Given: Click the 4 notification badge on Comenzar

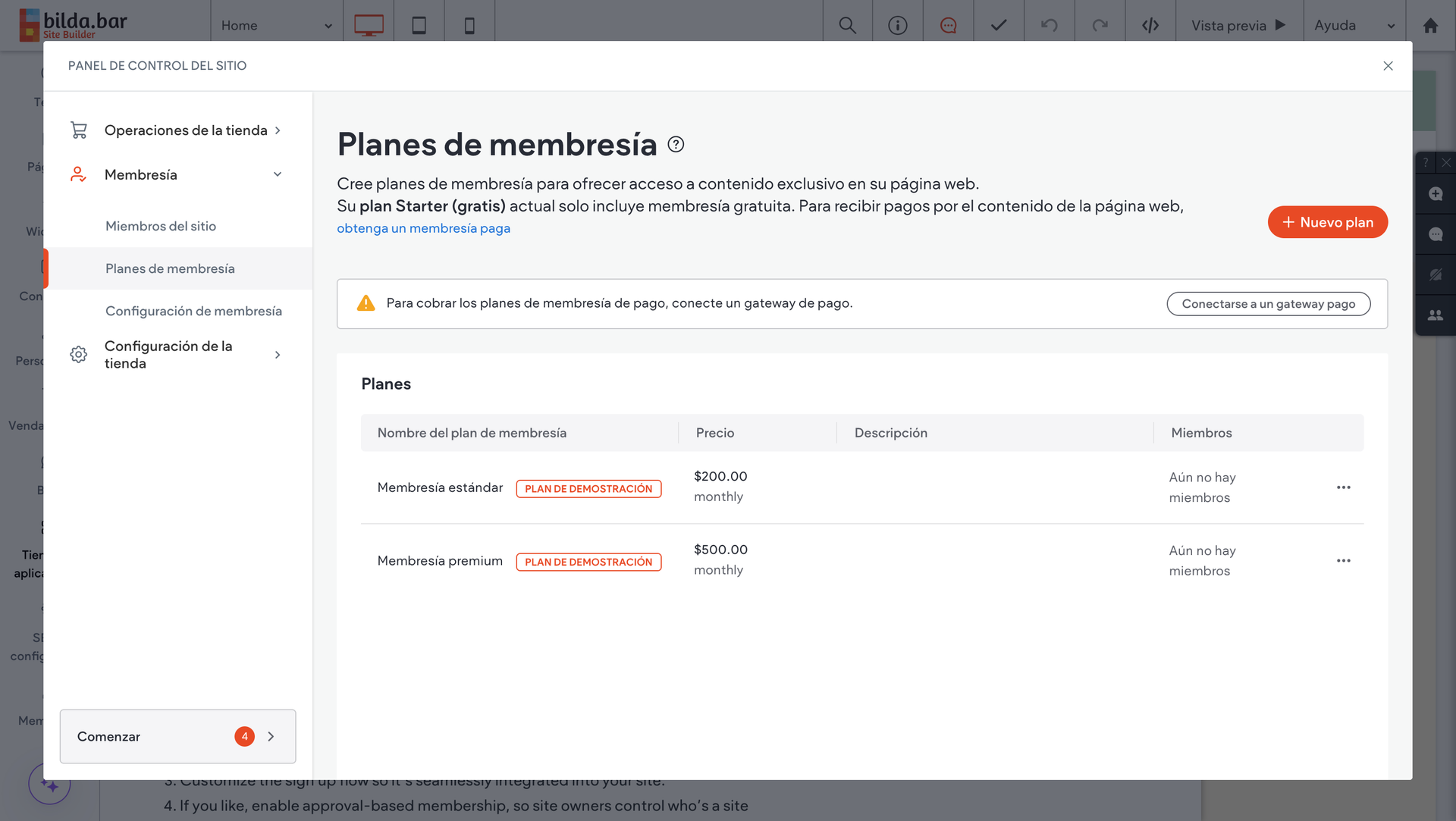Looking at the screenshot, I should (x=244, y=736).
